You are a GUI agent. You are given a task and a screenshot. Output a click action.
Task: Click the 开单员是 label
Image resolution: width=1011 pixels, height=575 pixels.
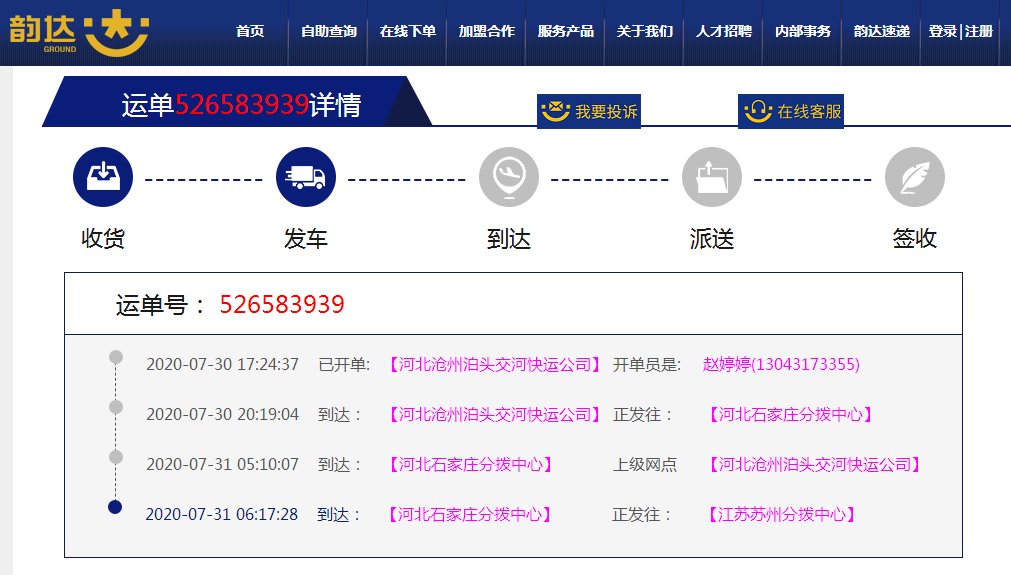coord(647,364)
